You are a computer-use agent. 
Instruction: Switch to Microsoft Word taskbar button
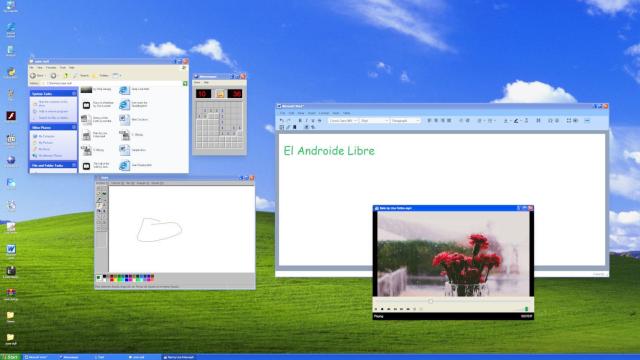click(39, 357)
